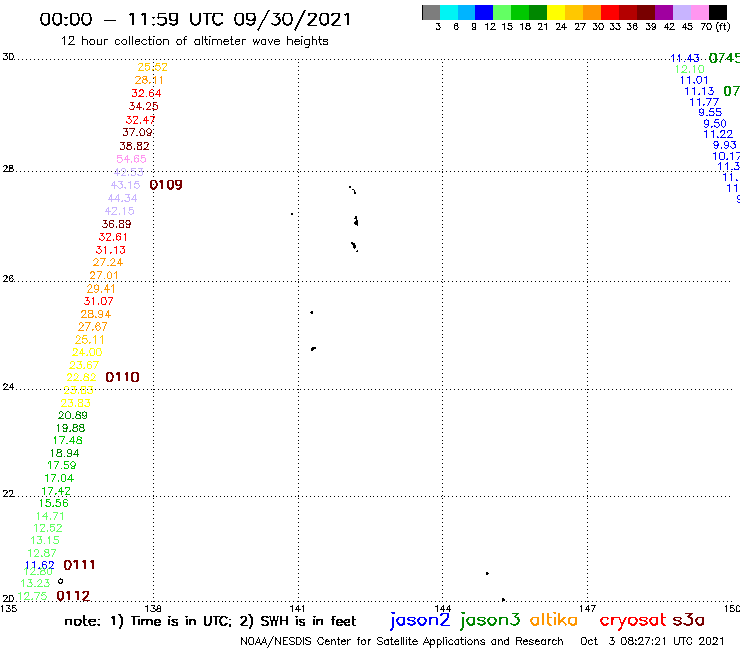Click the wave height value 36.89
The width and height of the screenshot is (740, 650).
117,224
